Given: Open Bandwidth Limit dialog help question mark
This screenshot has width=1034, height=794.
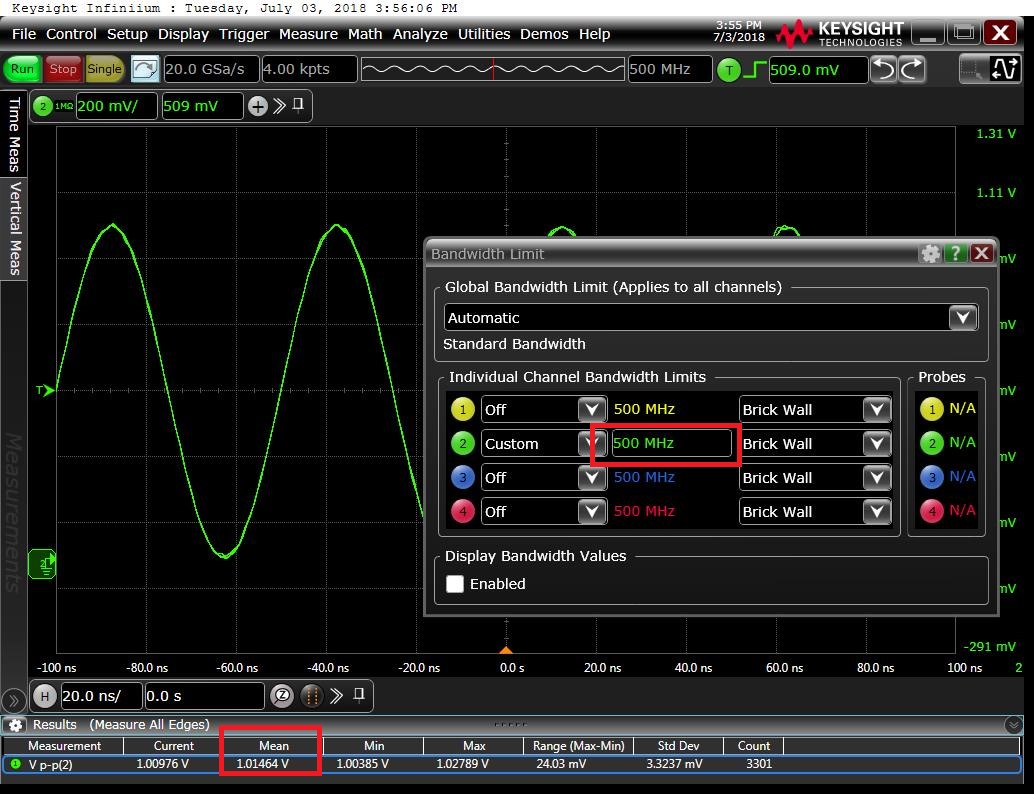Looking at the screenshot, I should pos(956,254).
